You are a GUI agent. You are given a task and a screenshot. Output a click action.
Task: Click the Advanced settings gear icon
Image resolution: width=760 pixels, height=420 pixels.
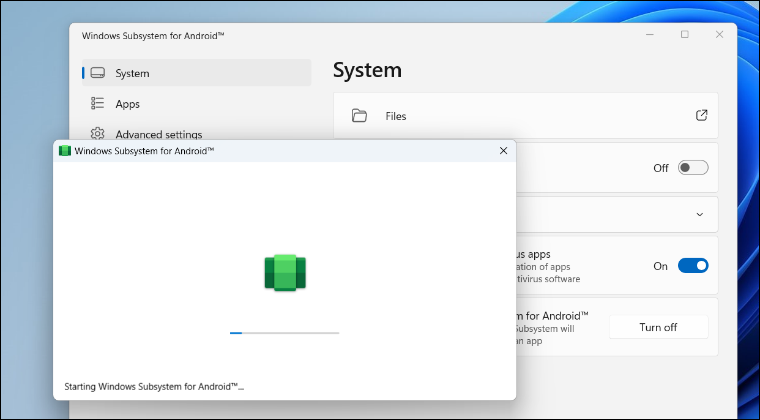(x=97, y=134)
